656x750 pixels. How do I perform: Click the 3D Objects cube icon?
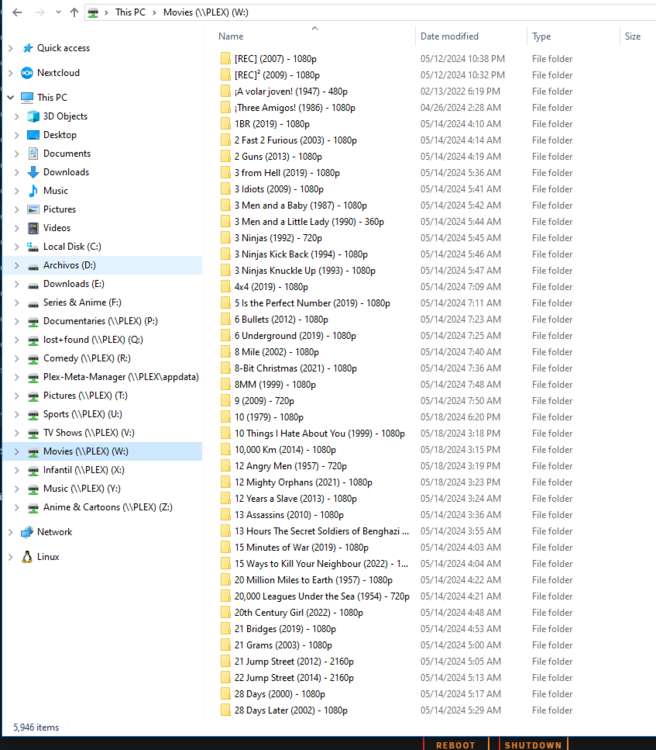33,116
